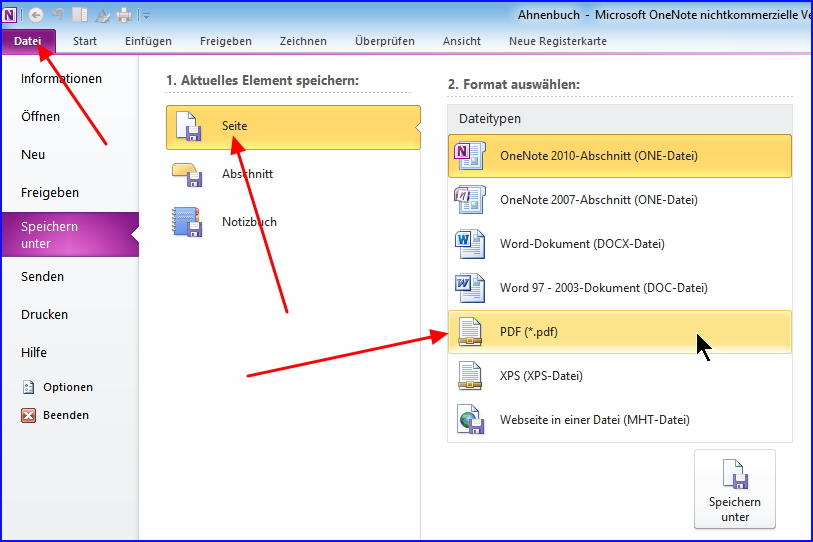Switch to the Zeichnen ribbon tab
Image resolution: width=813 pixels, height=542 pixels.
(x=303, y=41)
